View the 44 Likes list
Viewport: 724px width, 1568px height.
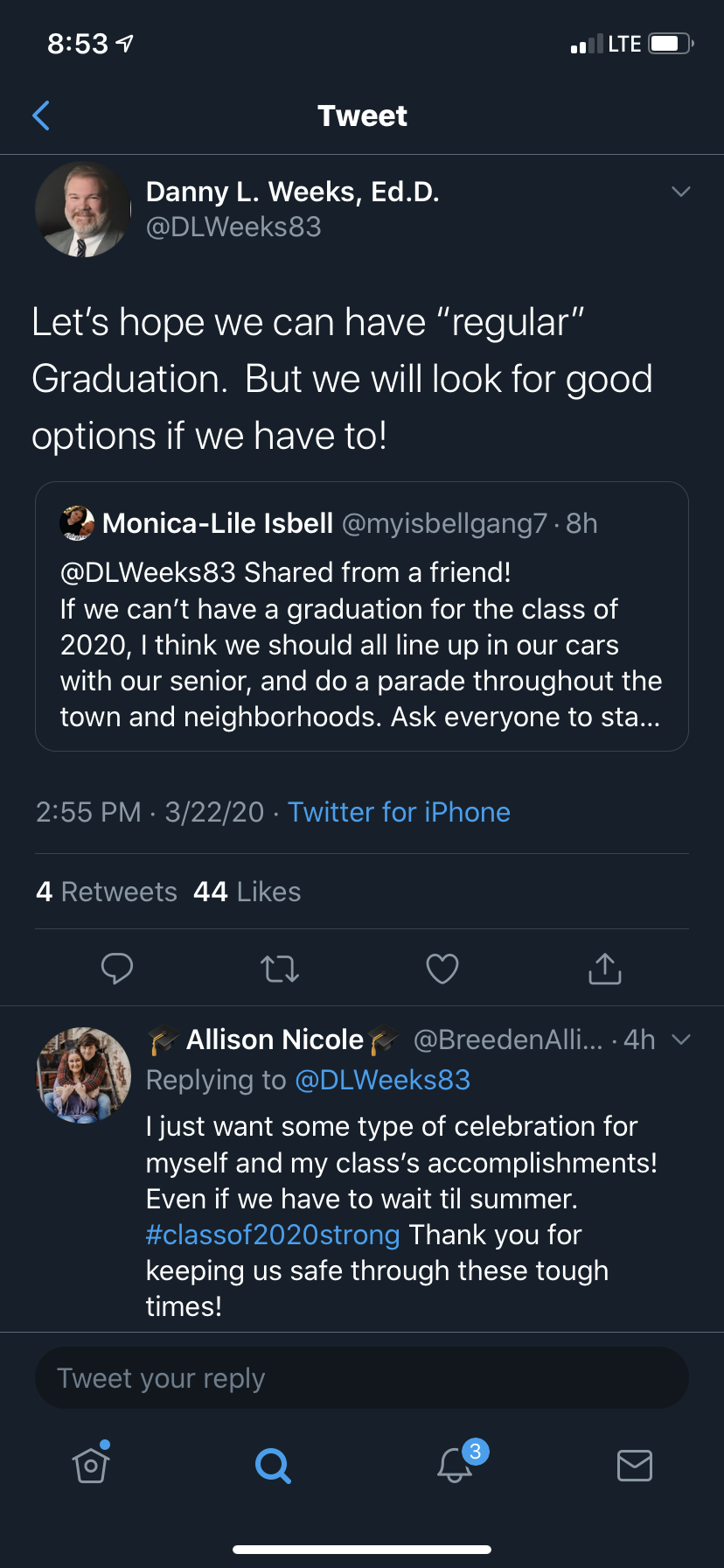(247, 892)
